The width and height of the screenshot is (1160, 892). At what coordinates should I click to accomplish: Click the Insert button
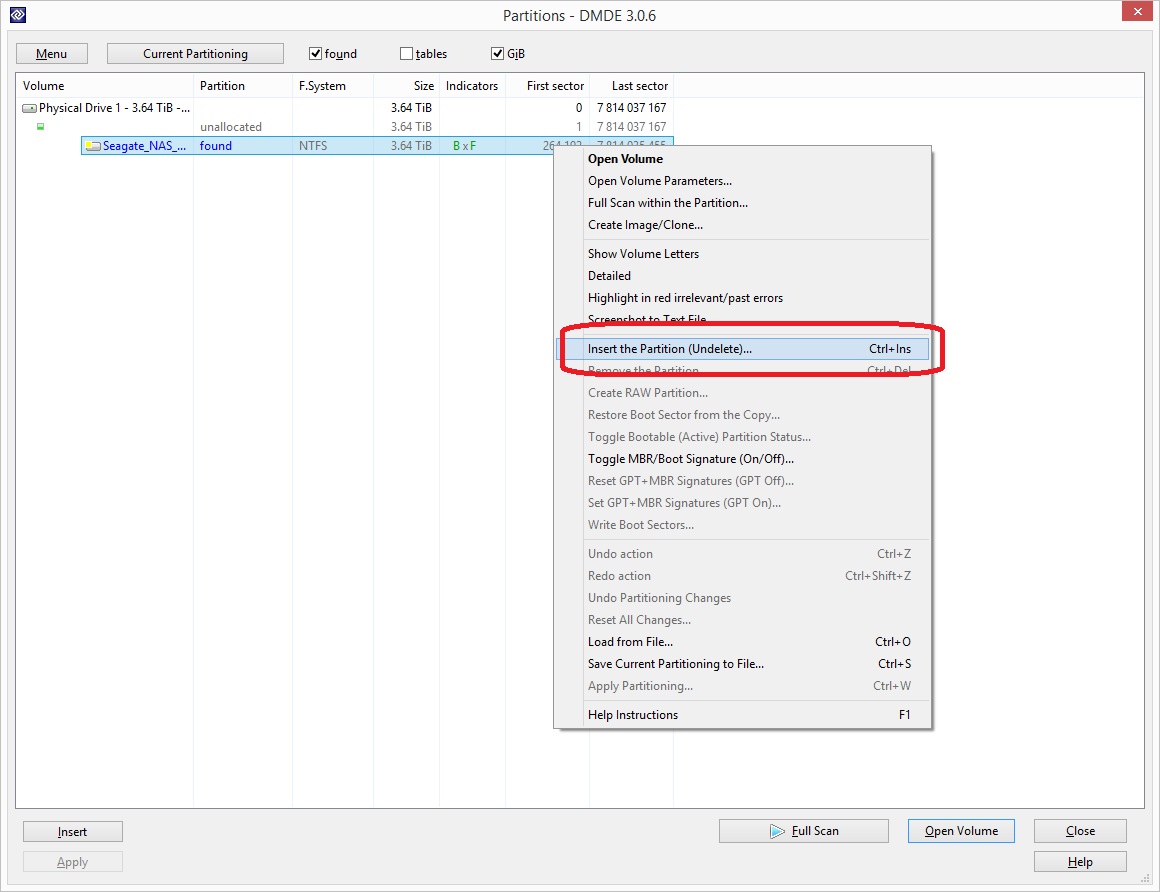coord(72,832)
